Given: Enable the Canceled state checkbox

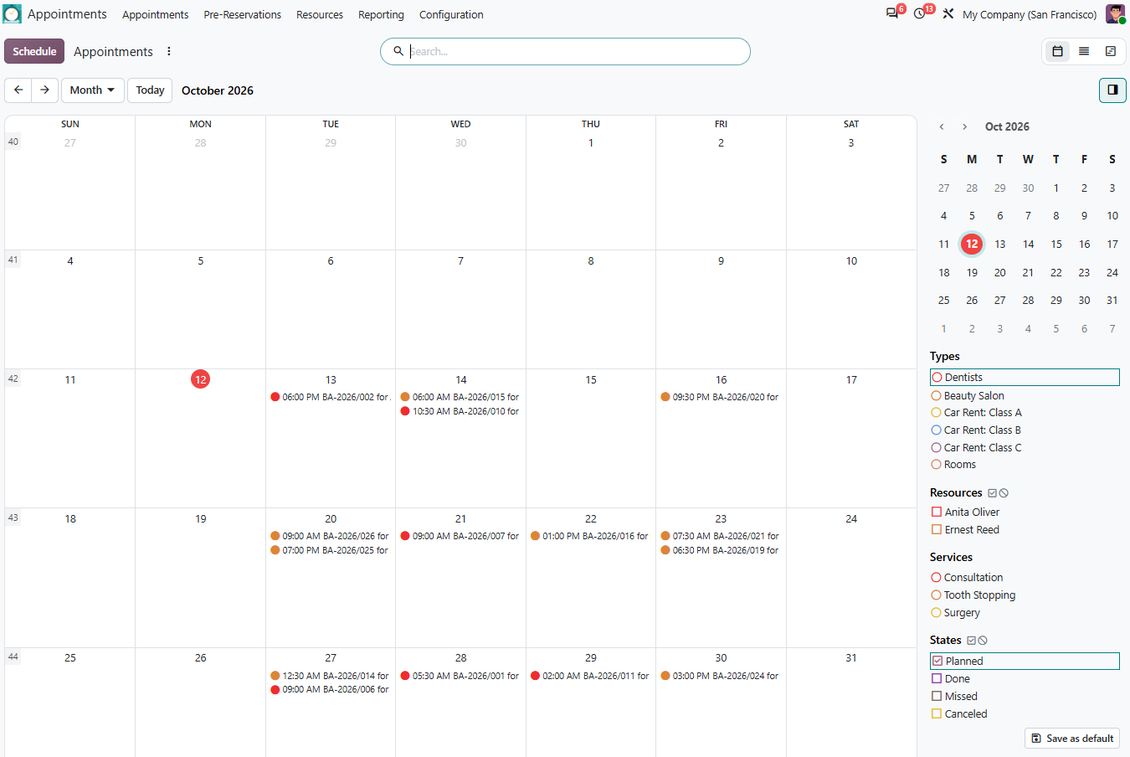Looking at the screenshot, I should pyautogui.click(x=937, y=714).
